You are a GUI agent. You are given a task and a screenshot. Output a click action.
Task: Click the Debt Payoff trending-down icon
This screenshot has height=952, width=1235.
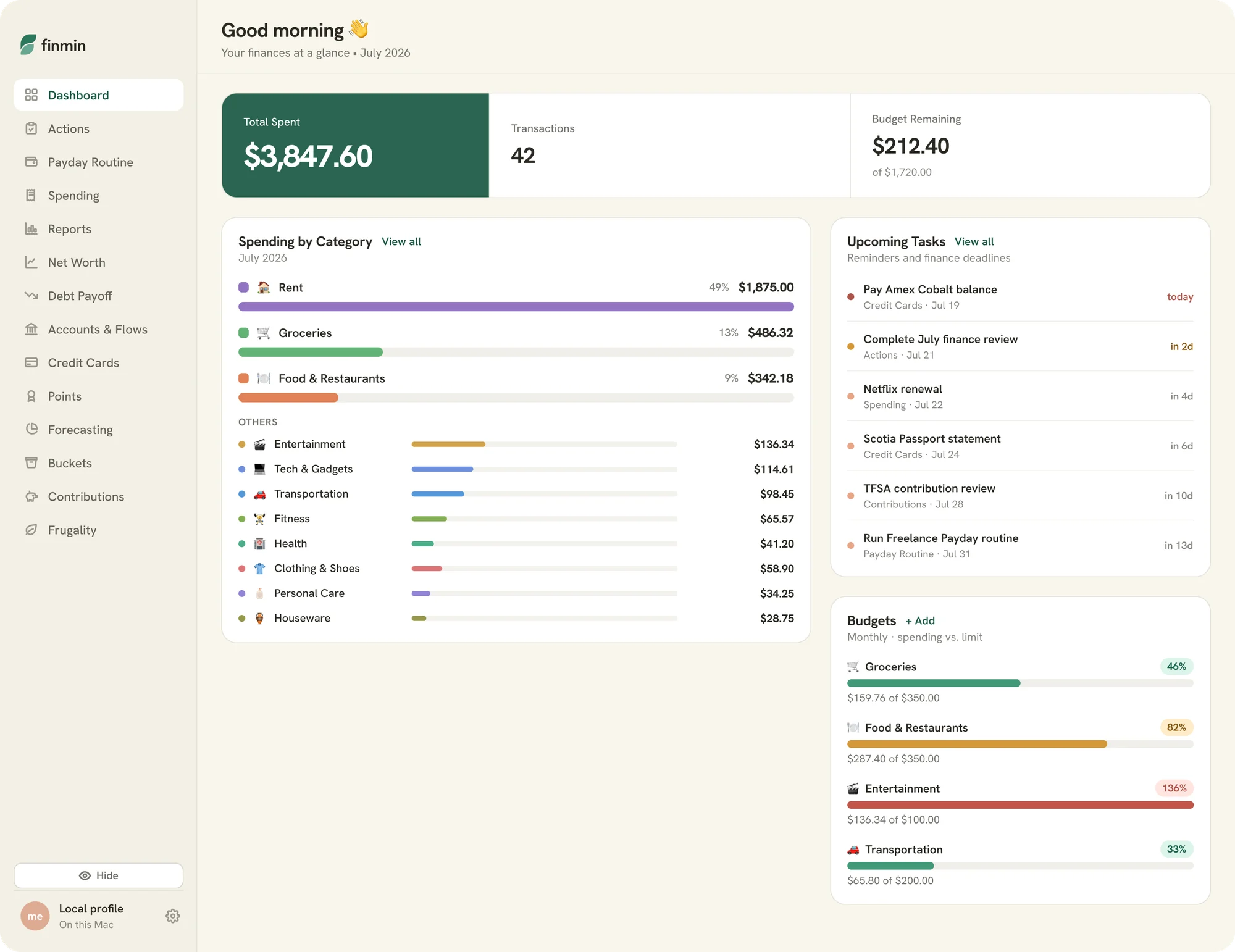31,296
